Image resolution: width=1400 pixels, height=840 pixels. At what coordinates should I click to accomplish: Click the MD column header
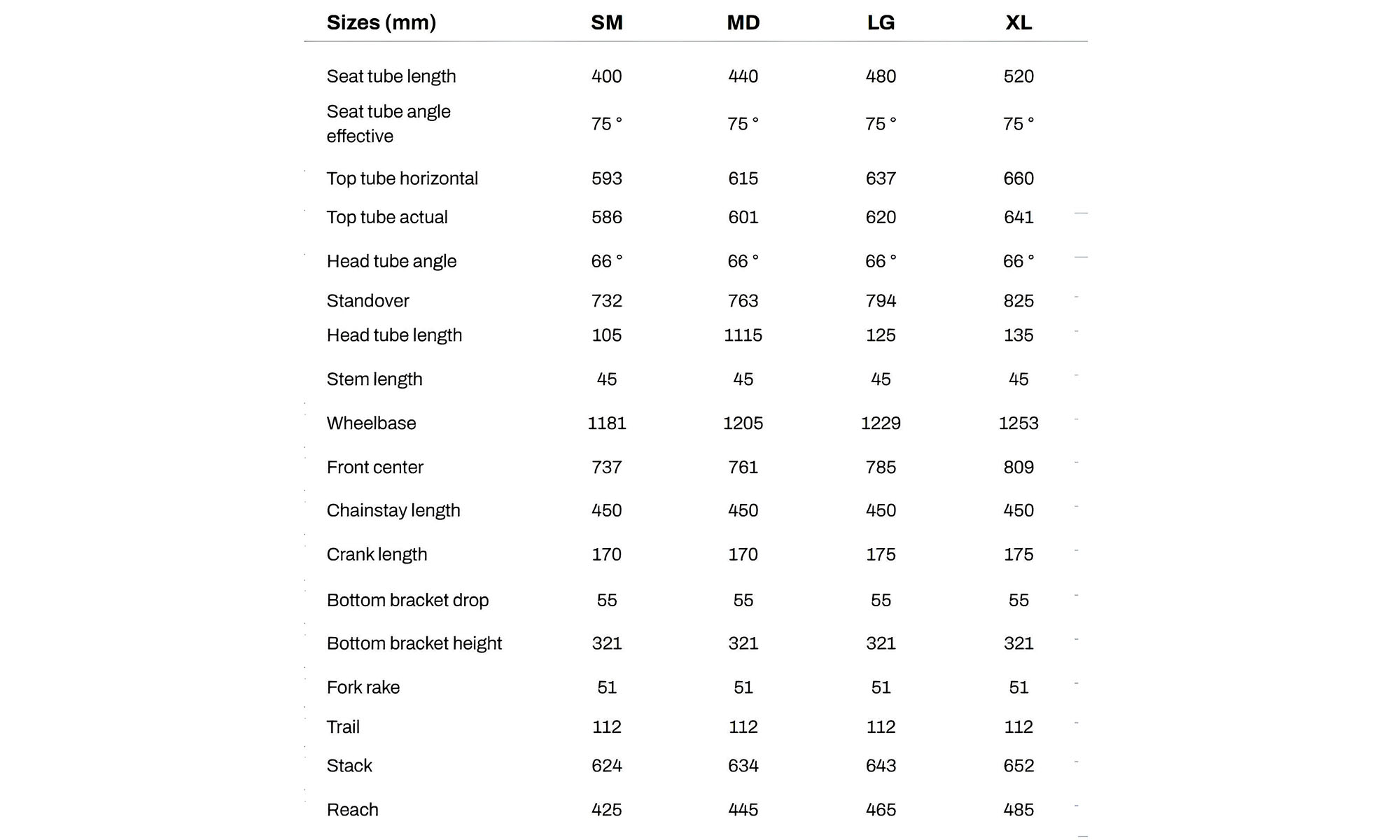point(743,23)
